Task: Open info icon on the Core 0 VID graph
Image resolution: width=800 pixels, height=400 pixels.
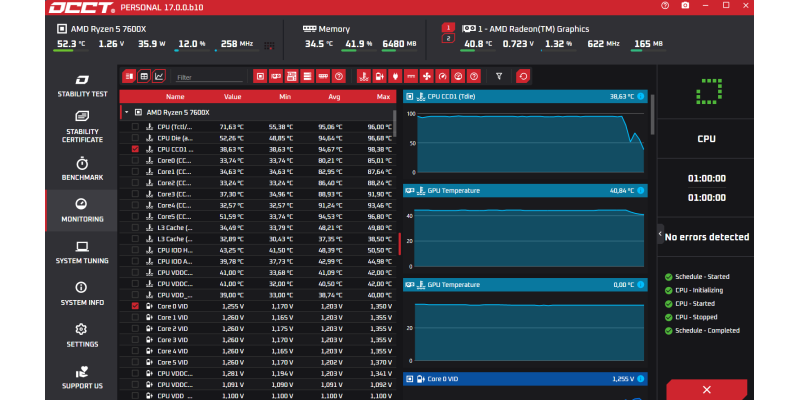Action: [x=640, y=379]
